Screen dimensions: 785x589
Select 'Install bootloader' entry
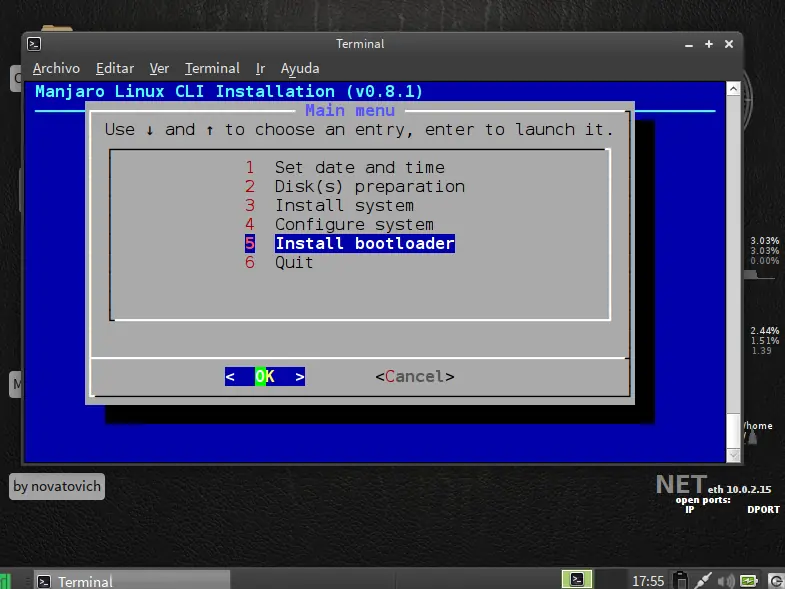click(x=364, y=243)
